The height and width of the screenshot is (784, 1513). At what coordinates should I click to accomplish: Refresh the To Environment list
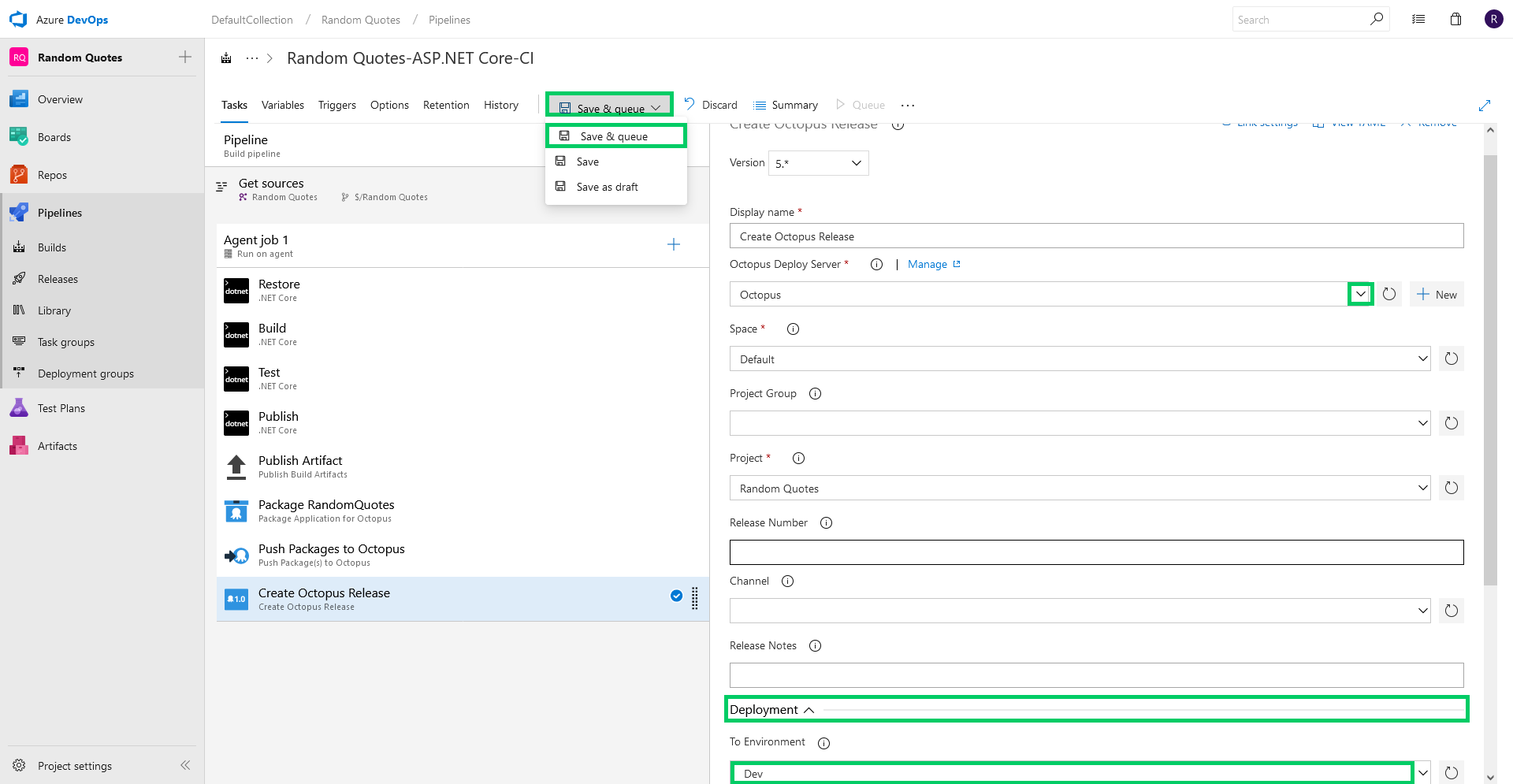pyautogui.click(x=1452, y=773)
